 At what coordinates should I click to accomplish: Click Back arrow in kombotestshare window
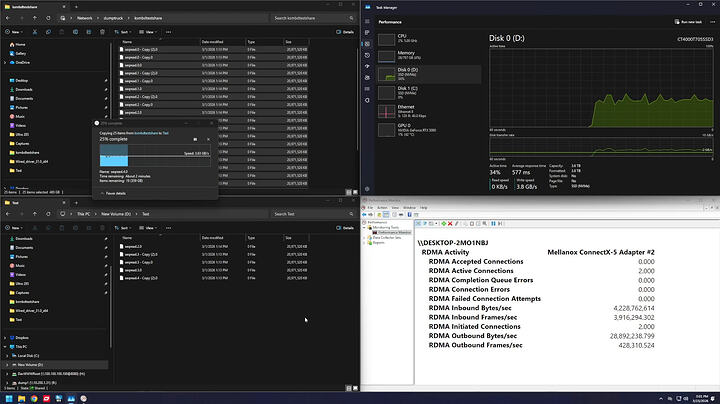point(8,18)
